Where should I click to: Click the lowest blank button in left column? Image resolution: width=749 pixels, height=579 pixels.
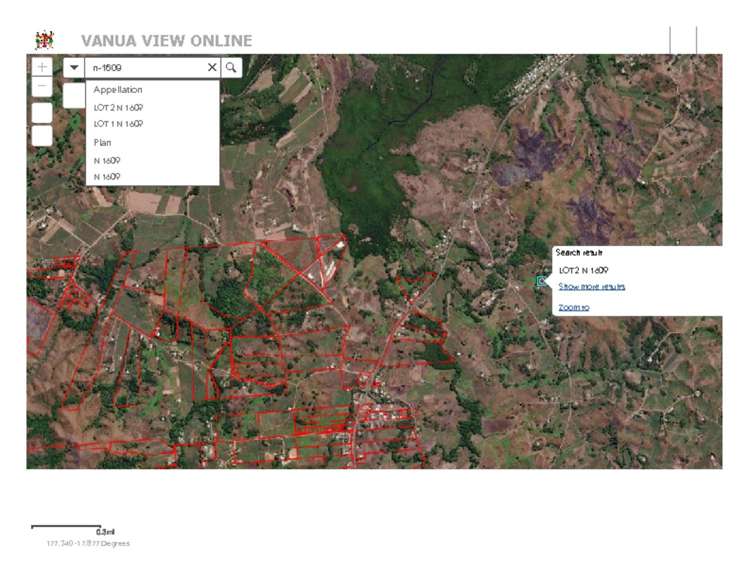pyautogui.click(x=42, y=135)
